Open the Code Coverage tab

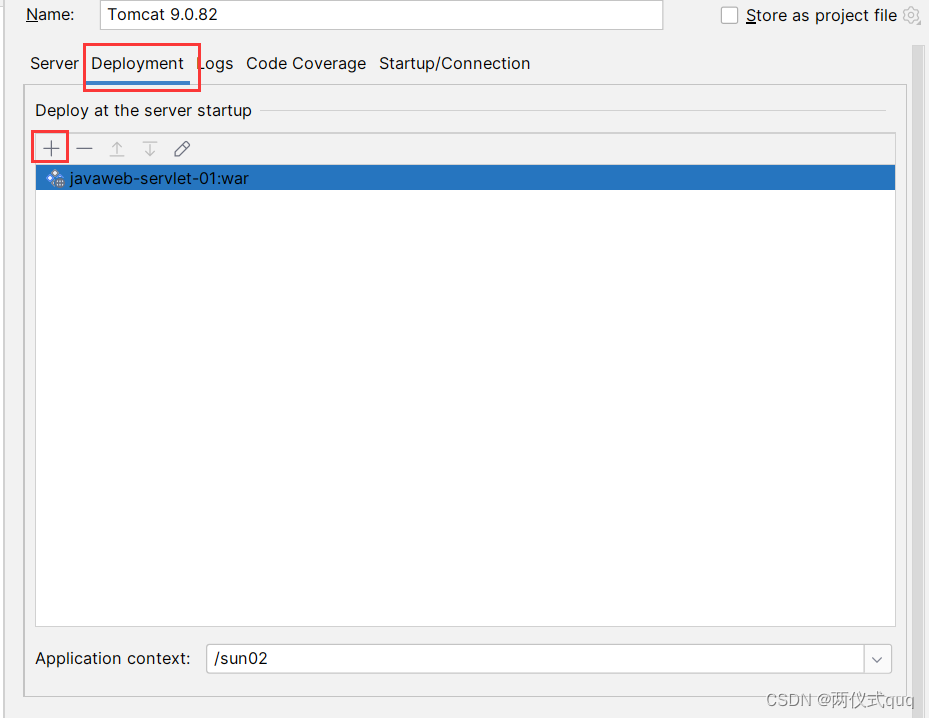(306, 63)
